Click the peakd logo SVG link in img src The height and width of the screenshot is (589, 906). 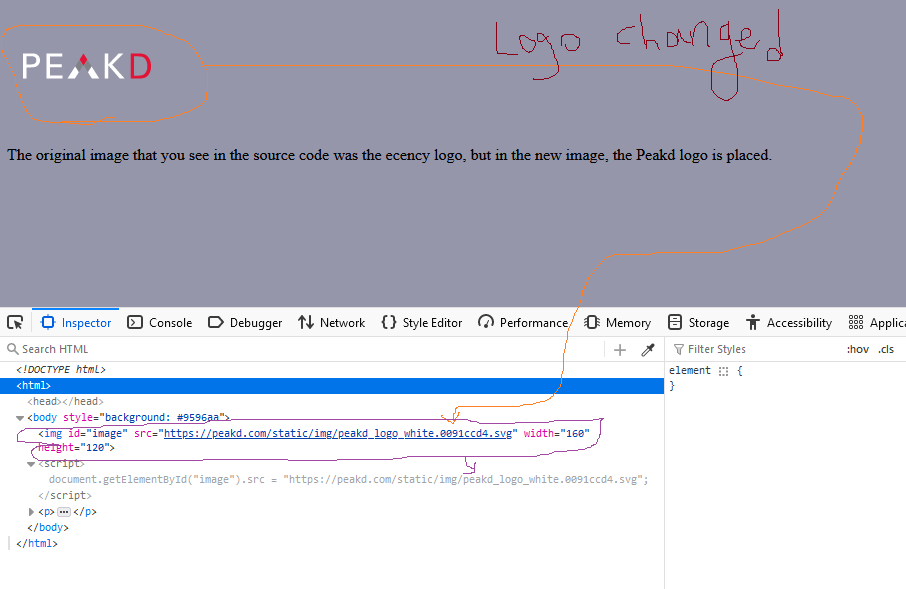(338, 433)
